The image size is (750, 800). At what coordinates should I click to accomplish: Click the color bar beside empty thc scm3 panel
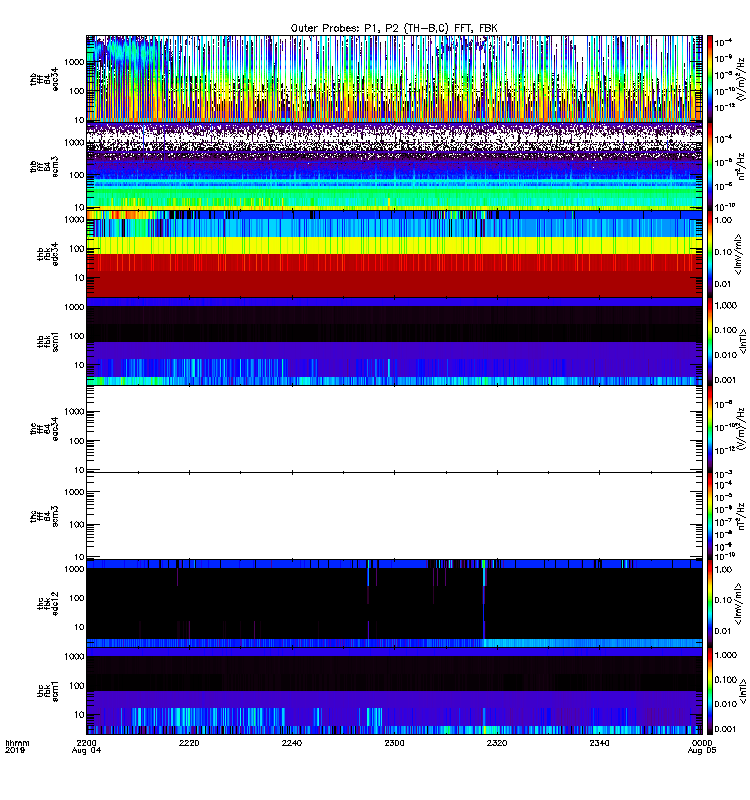(709, 516)
